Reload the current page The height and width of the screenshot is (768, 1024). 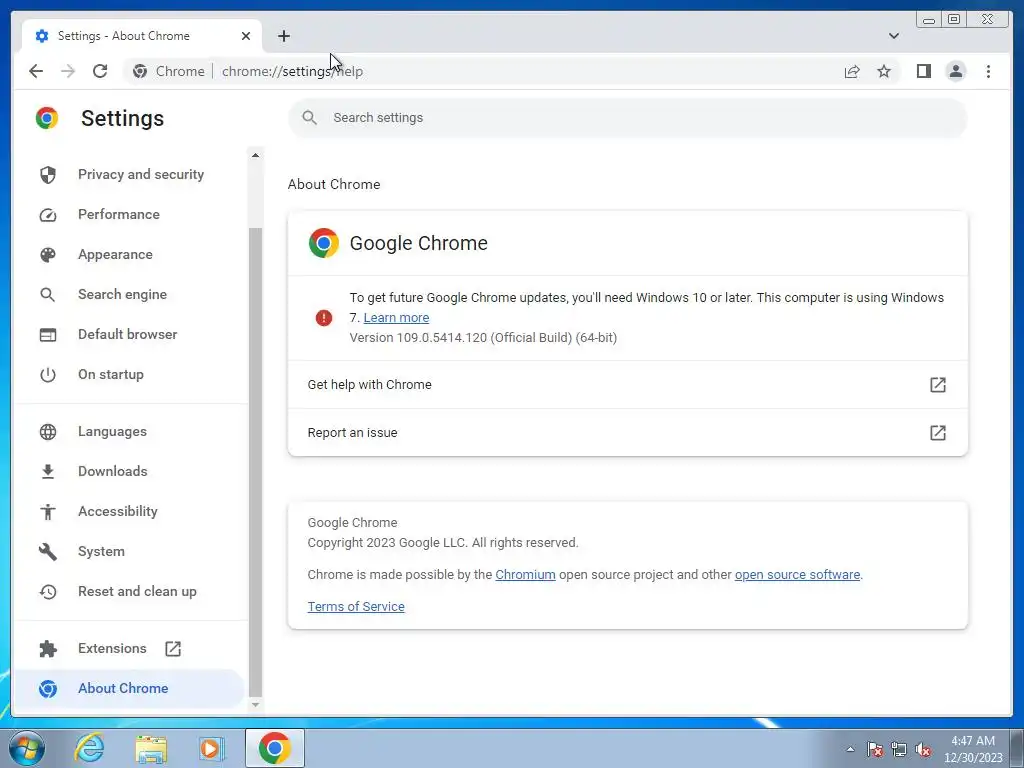(100, 71)
